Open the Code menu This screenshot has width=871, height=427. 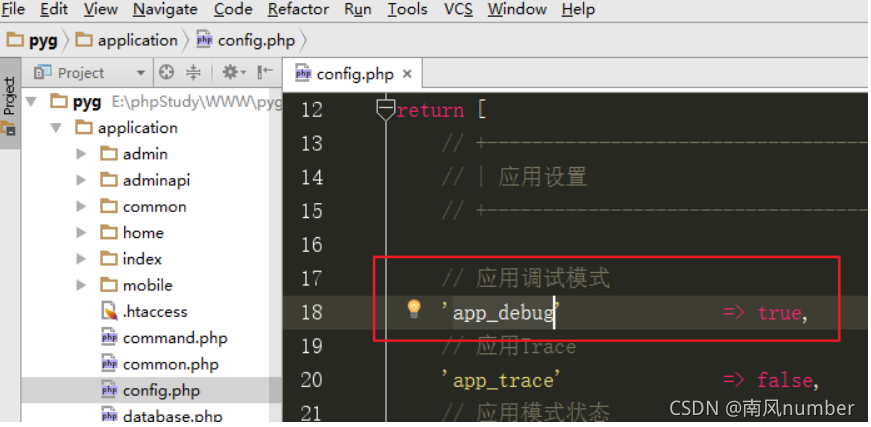[232, 9]
